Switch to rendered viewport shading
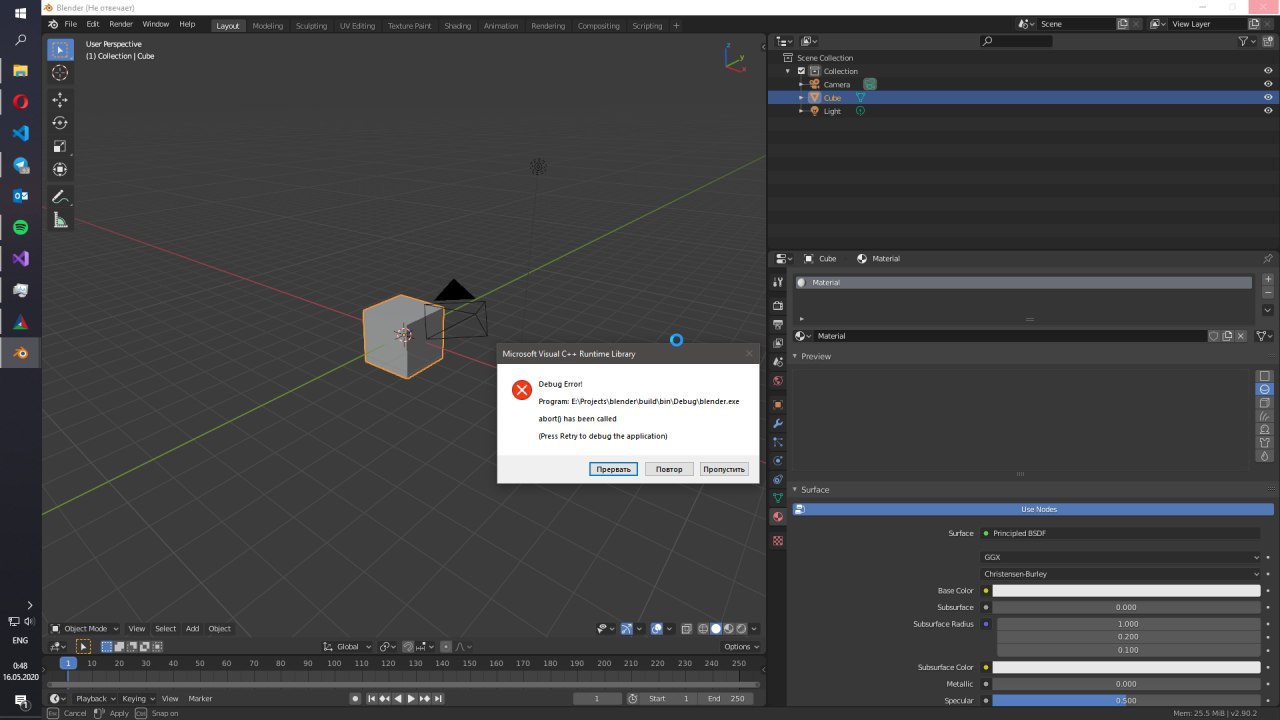 pyautogui.click(x=741, y=629)
